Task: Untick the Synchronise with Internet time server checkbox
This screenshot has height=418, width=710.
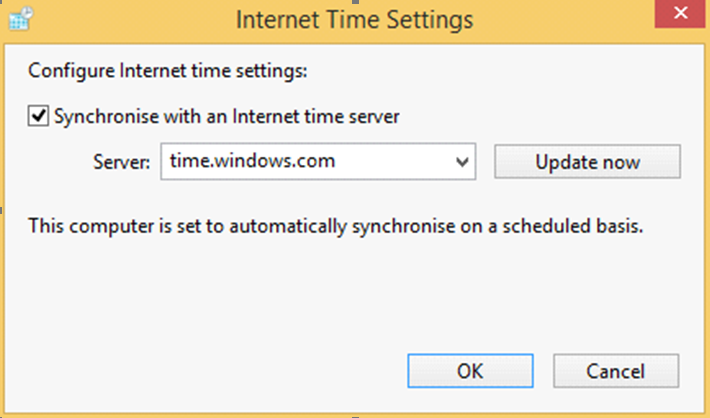Action: pos(38,116)
